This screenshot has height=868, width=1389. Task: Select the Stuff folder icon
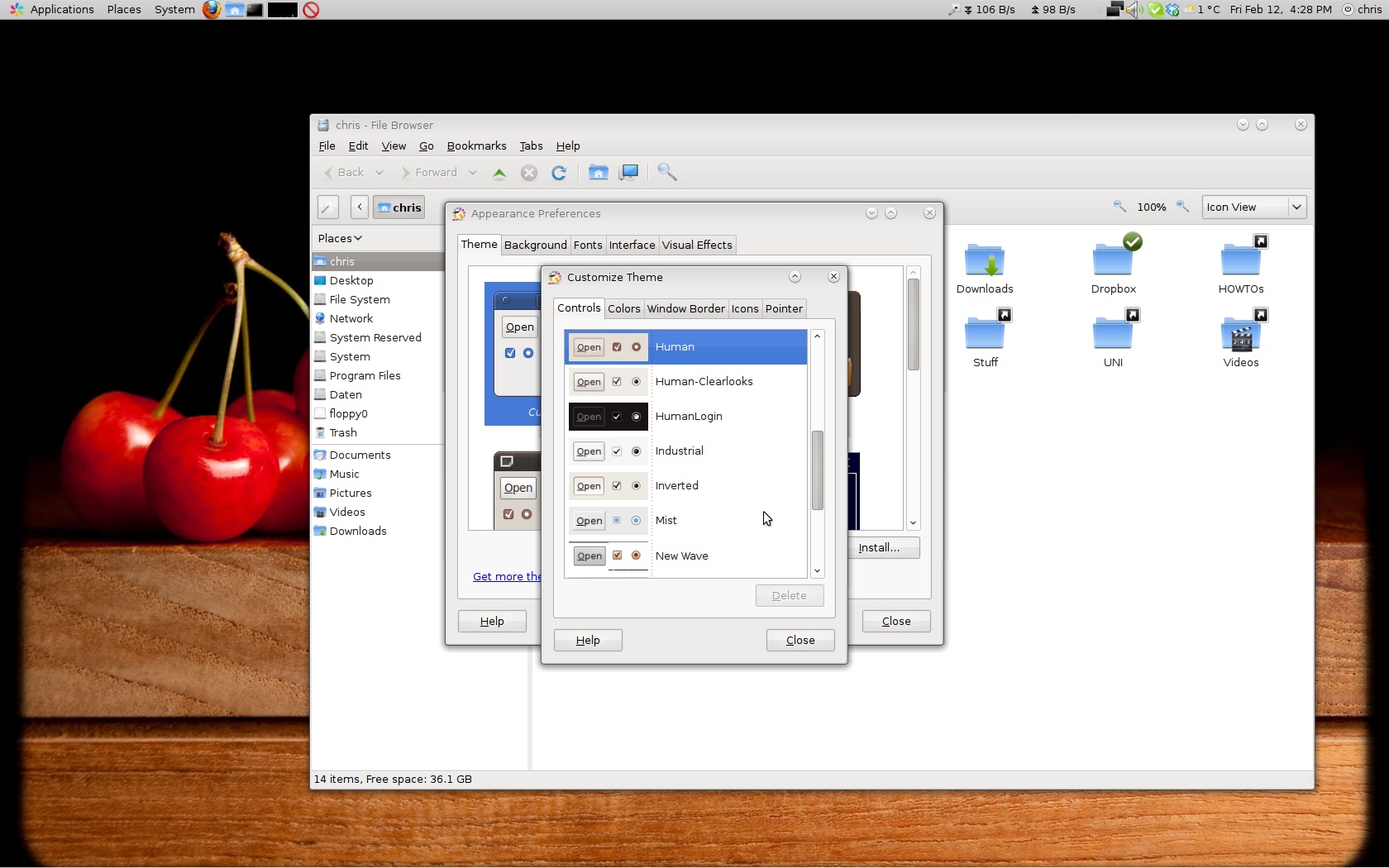tap(985, 331)
